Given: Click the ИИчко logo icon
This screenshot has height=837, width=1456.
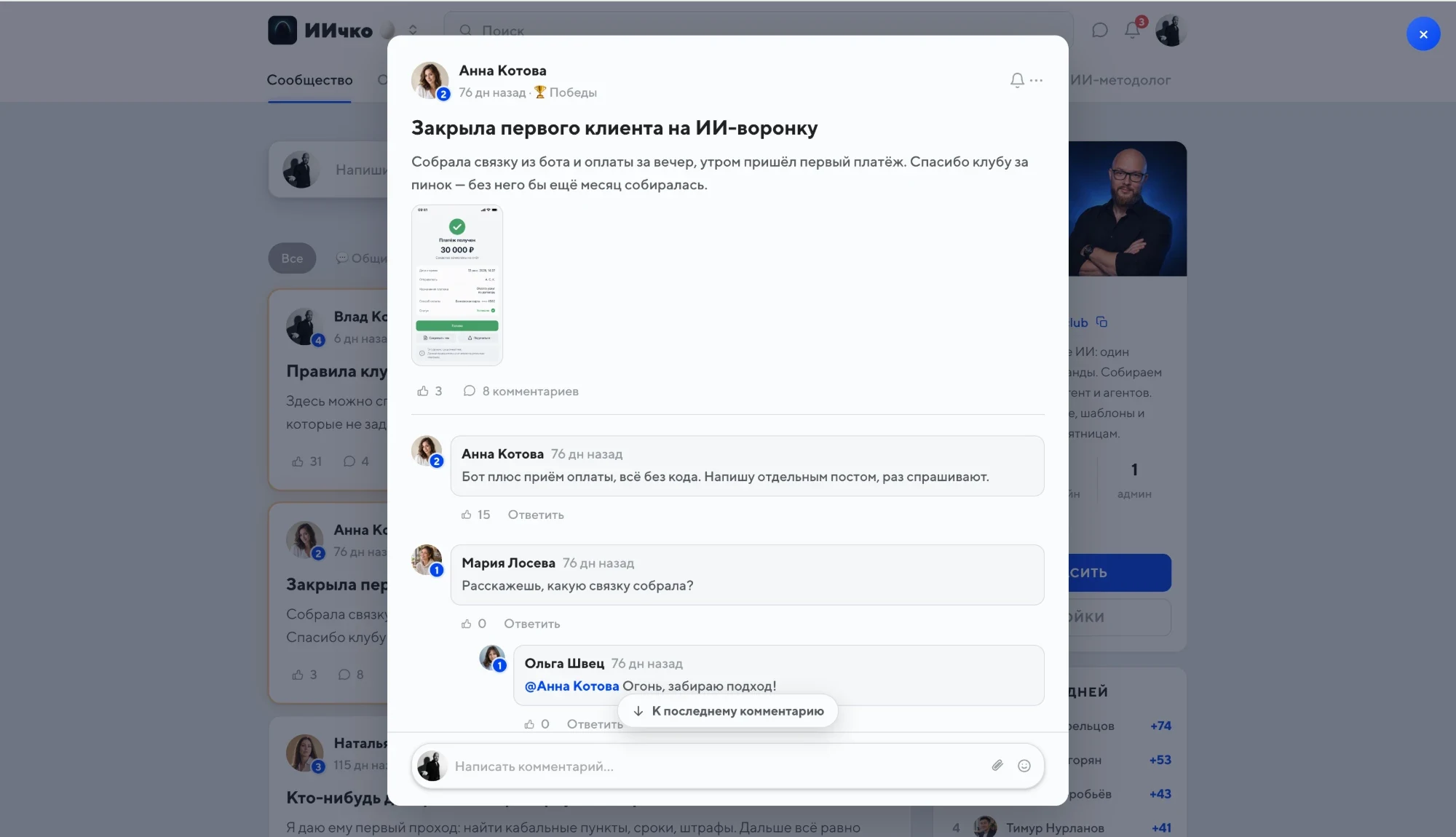Looking at the screenshot, I should pos(282,31).
